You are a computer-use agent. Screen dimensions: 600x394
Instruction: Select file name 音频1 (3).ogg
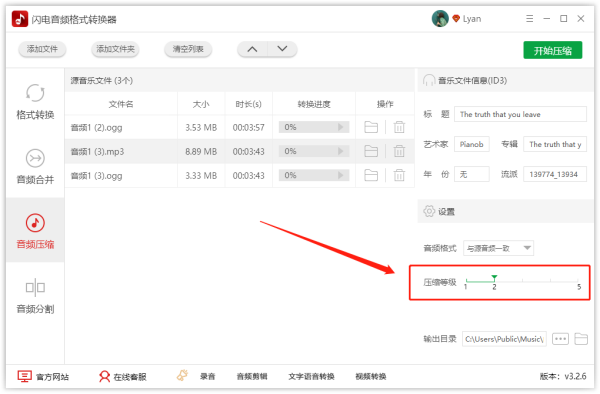tap(96, 176)
